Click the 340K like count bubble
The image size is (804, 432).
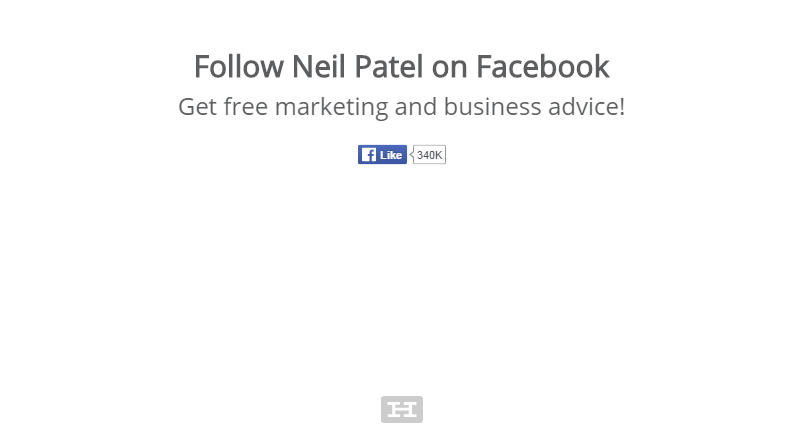pos(429,155)
